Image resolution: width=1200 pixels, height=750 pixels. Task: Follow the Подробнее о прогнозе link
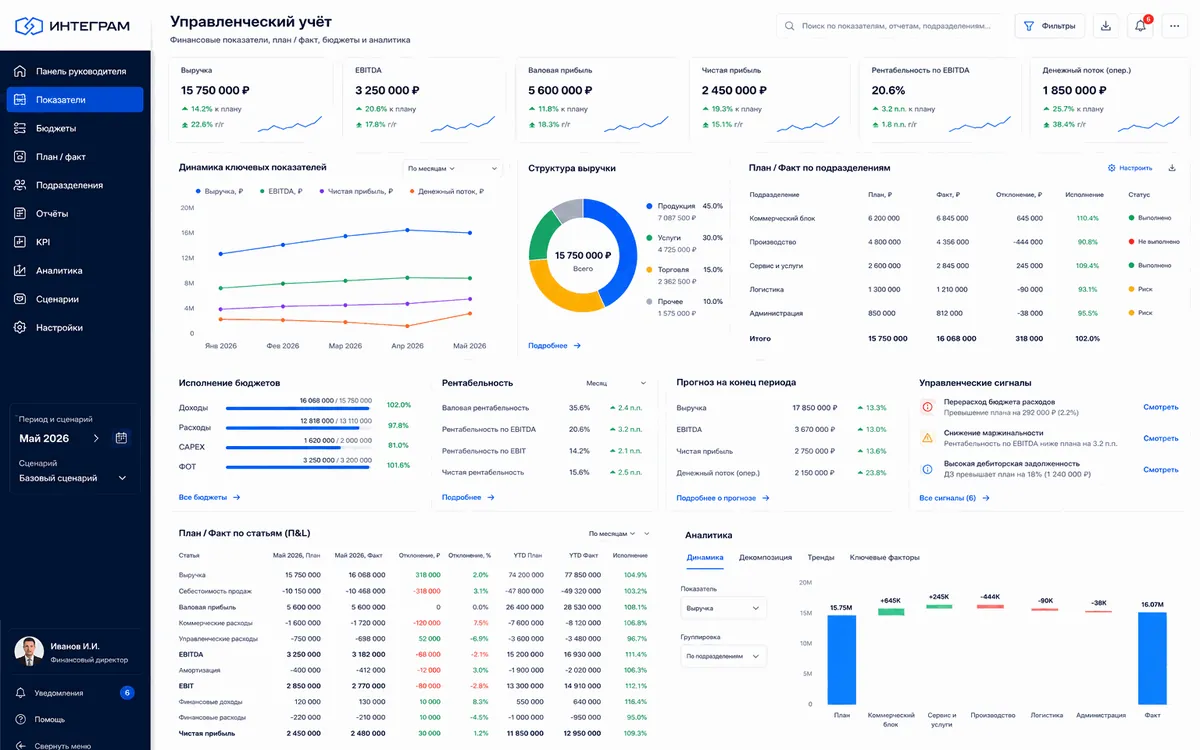[x=723, y=498]
